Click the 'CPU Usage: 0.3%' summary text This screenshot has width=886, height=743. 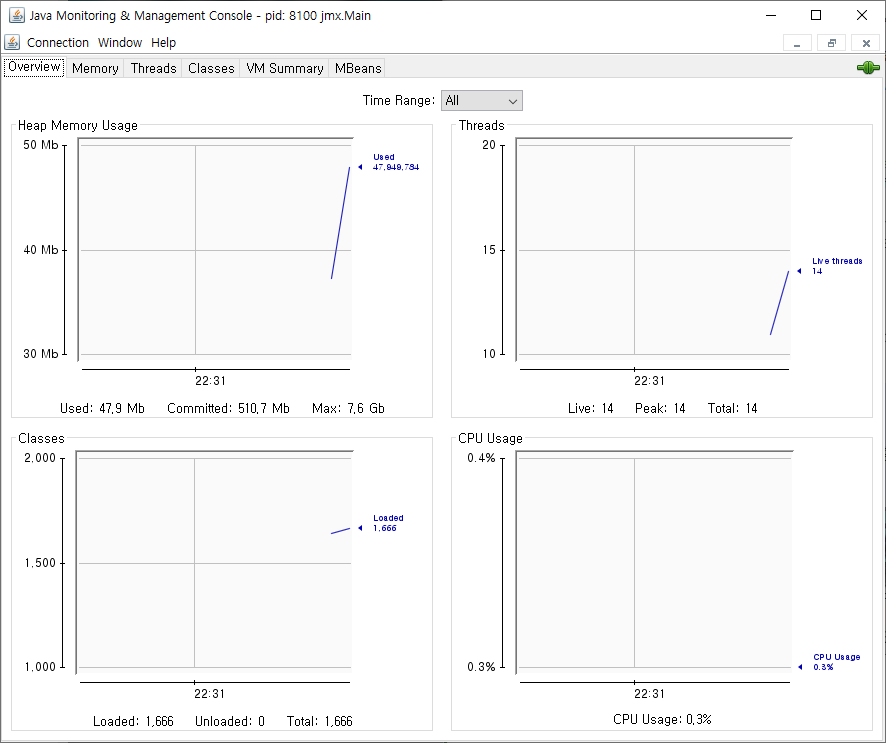662,720
